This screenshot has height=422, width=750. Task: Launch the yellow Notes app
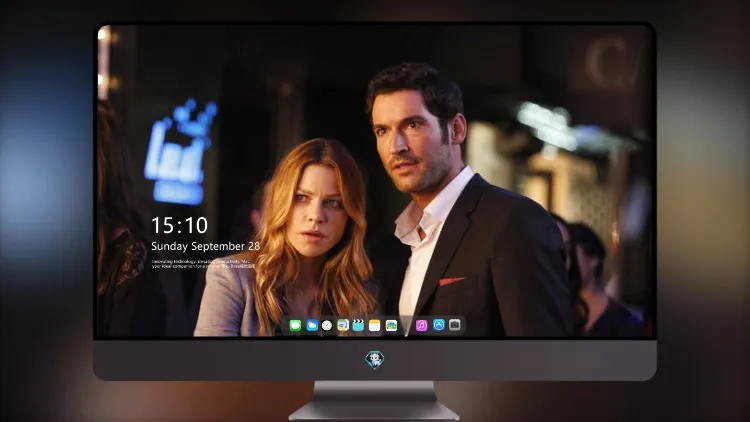pyautogui.click(x=375, y=325)
